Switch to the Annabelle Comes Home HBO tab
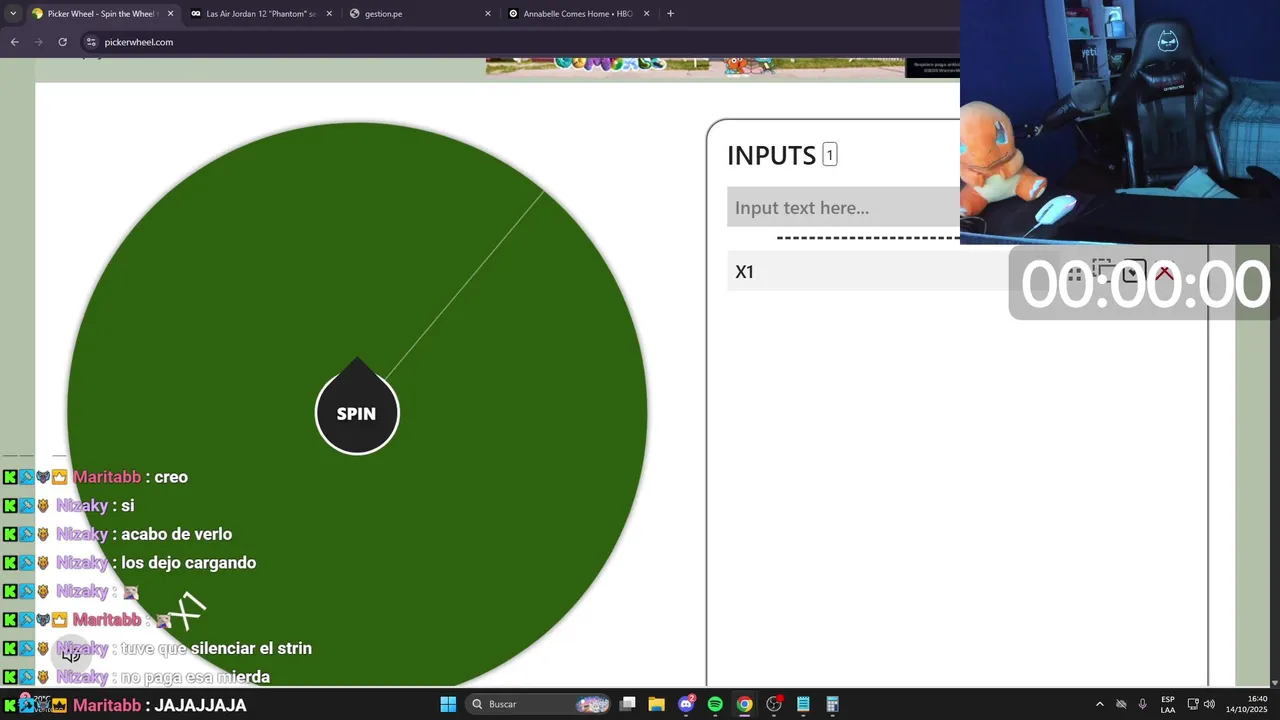 (576, 14)
